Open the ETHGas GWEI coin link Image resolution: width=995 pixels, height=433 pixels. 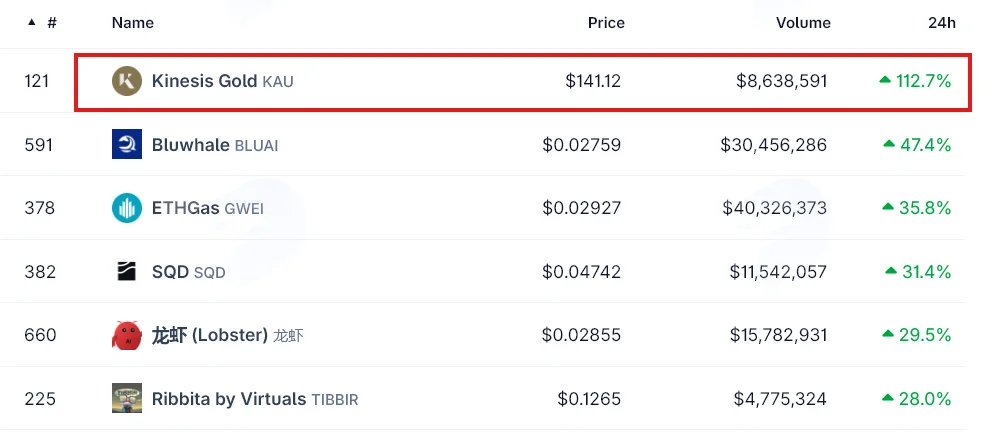(208, 208)
